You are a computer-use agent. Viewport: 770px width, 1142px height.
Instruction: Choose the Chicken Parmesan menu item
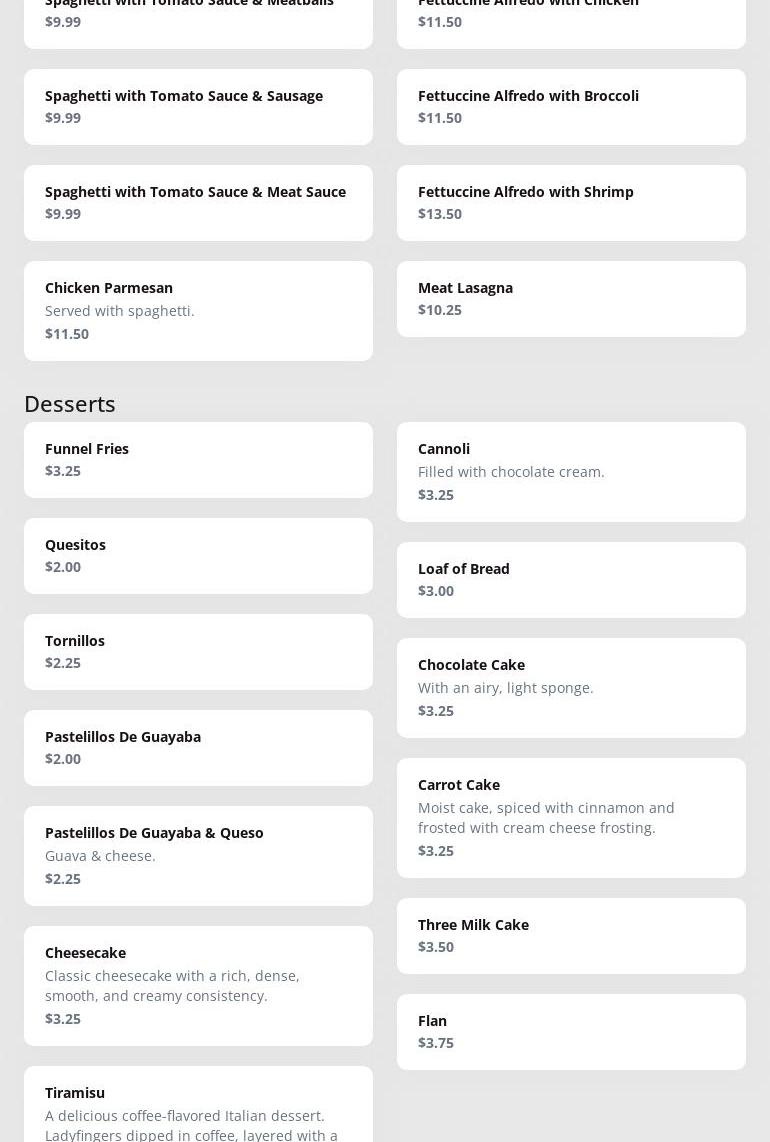(x=198, y=311)
